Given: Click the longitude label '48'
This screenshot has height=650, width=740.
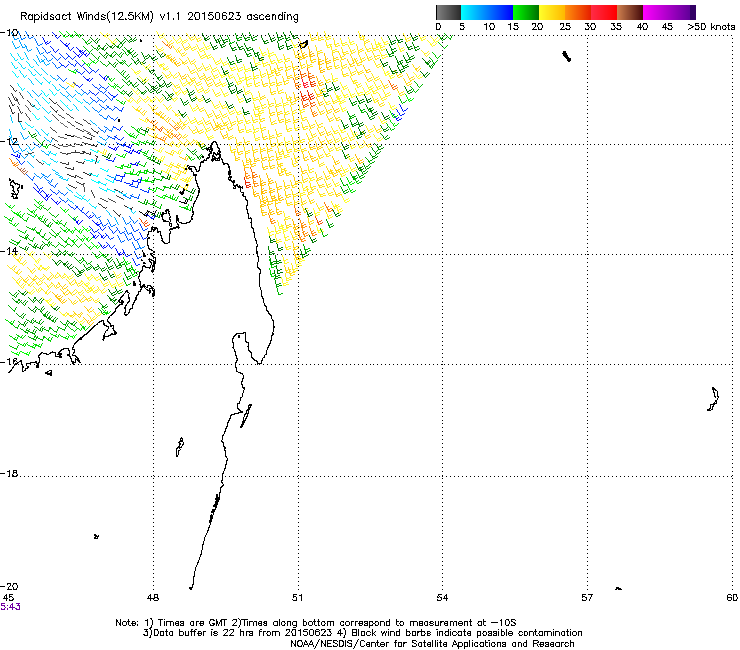Looking at the screenshot, I should pos(153,598).
